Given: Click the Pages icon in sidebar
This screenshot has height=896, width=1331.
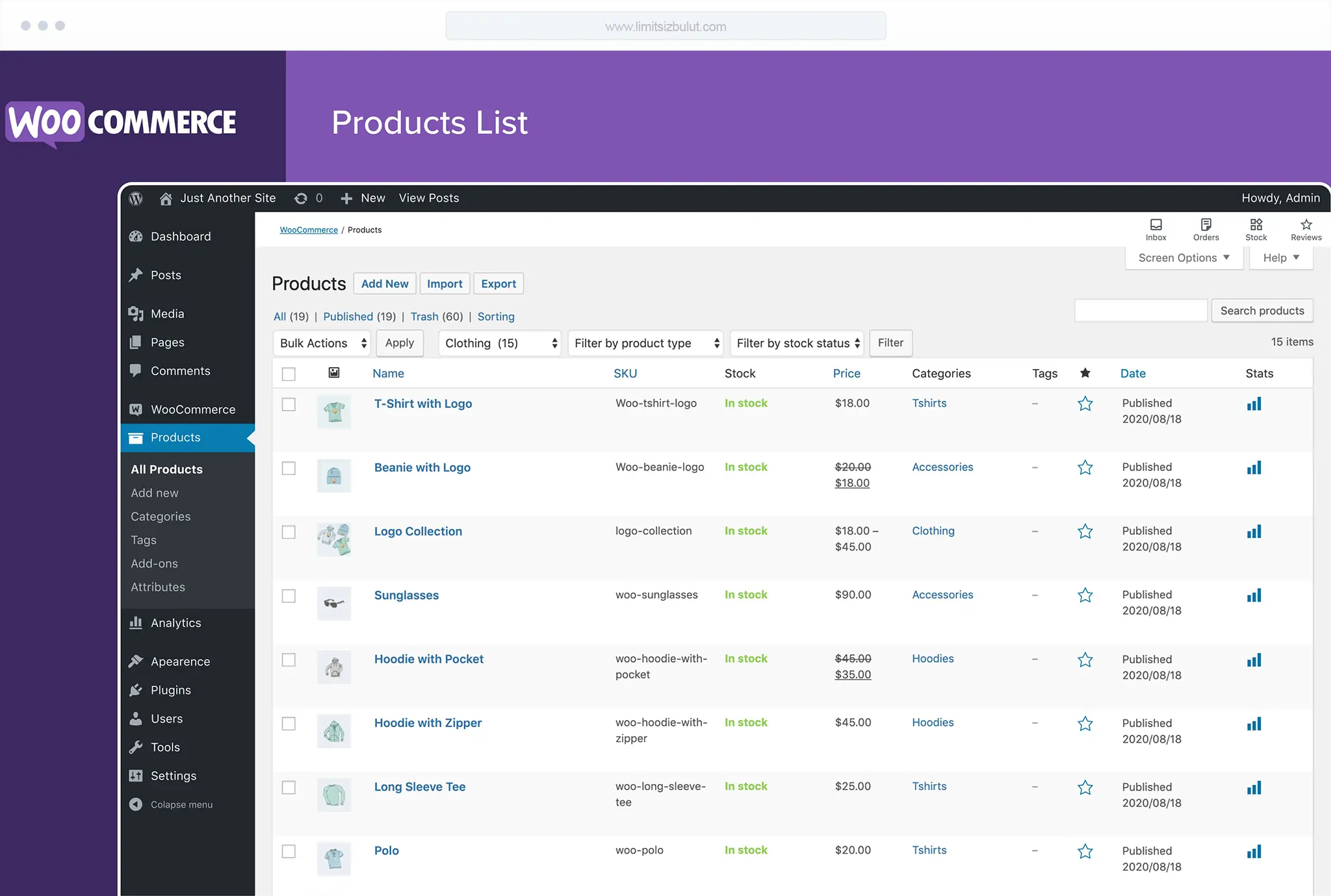Looking at the screenshot, I should click(x=136, y=342).
